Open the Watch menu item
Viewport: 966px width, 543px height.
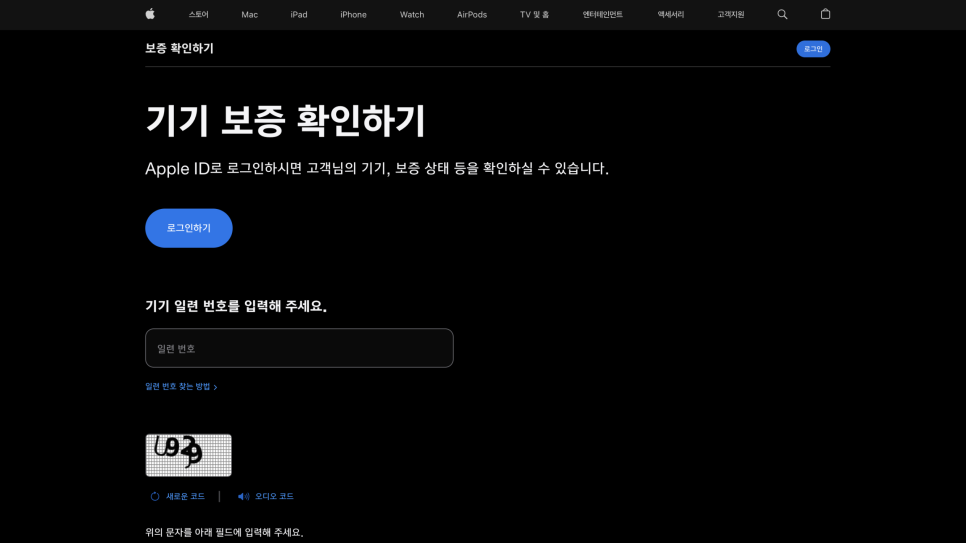pos(412,14)
